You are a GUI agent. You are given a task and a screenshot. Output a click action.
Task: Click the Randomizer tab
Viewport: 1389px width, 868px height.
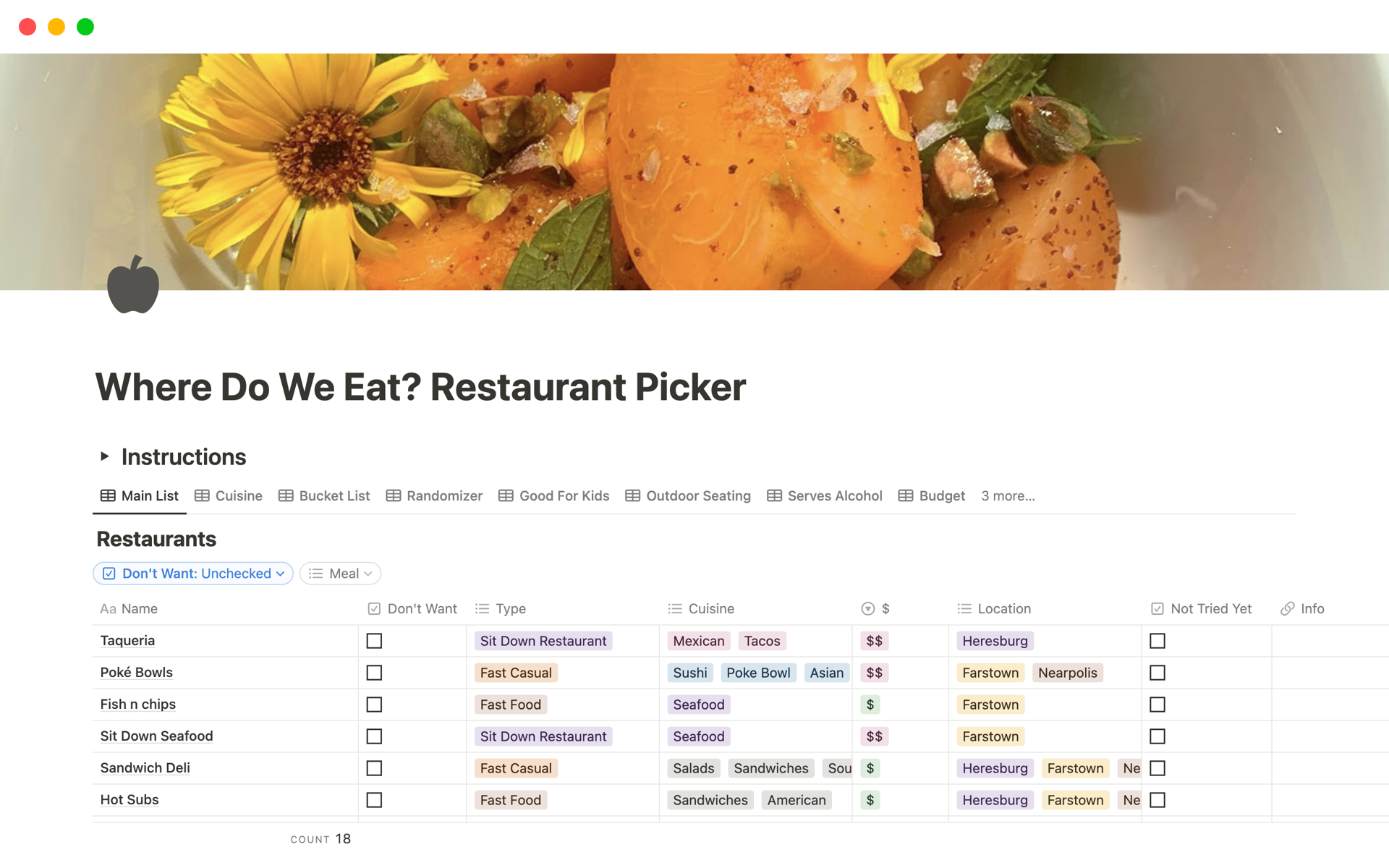coord(444,495)
